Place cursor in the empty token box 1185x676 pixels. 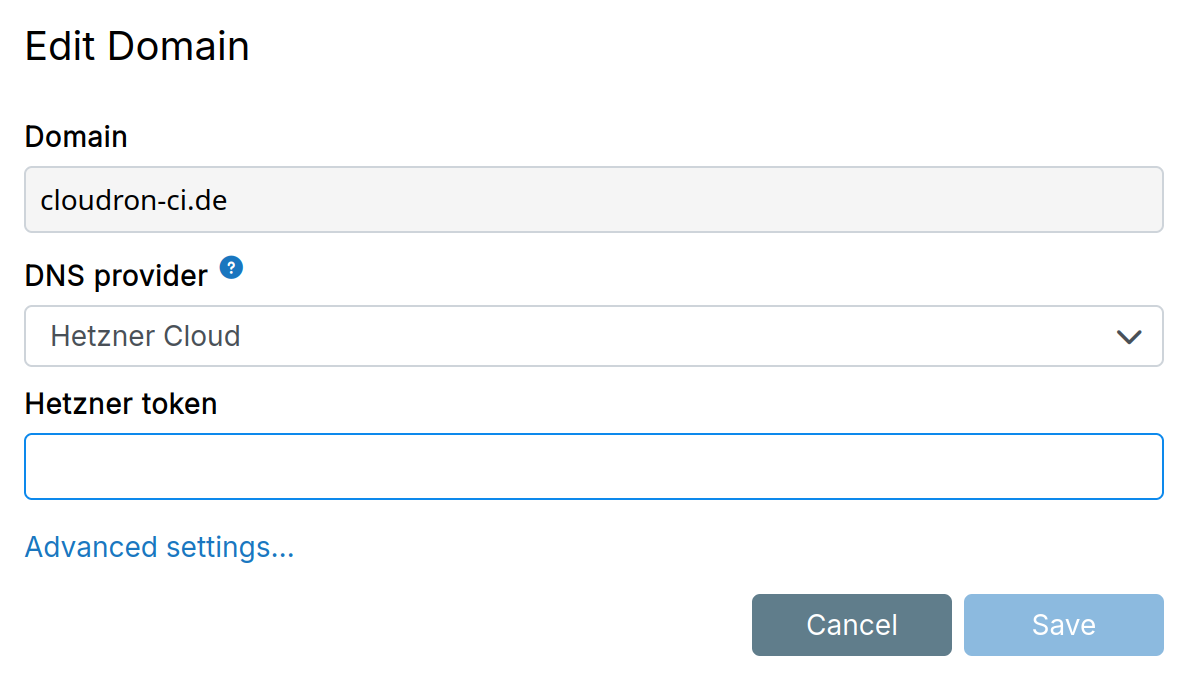[x=593, y=466]
